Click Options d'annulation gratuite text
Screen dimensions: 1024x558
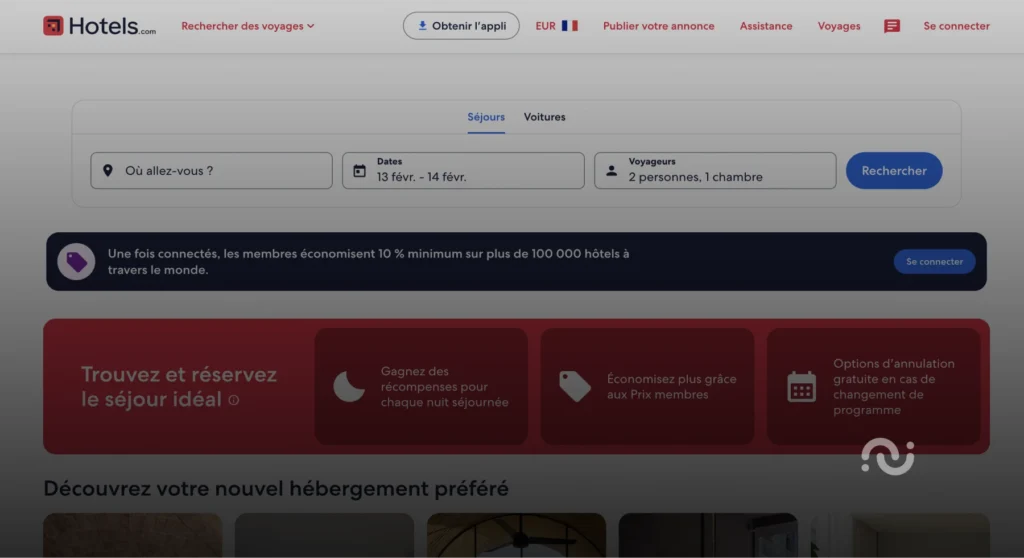pyautogui.click(x=893, y=386)
